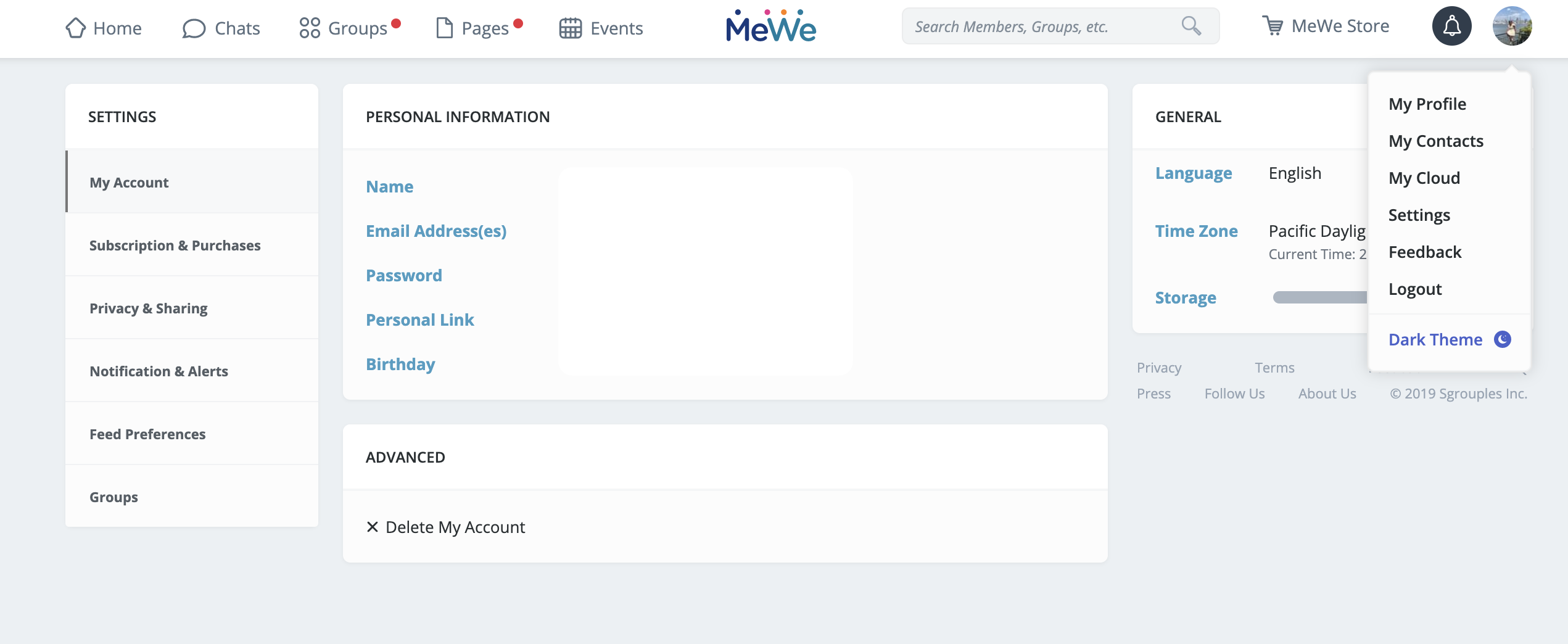Click the Current Time text

click(1317, 254)
